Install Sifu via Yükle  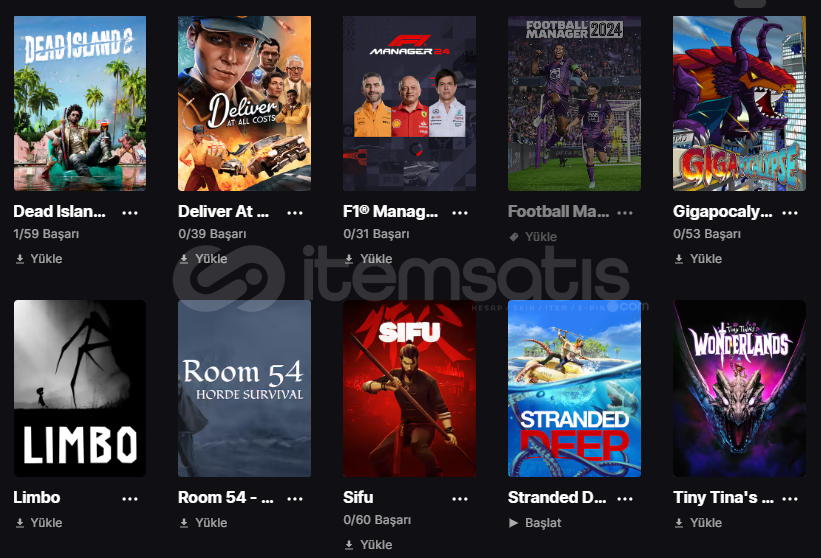coord(369,545)
